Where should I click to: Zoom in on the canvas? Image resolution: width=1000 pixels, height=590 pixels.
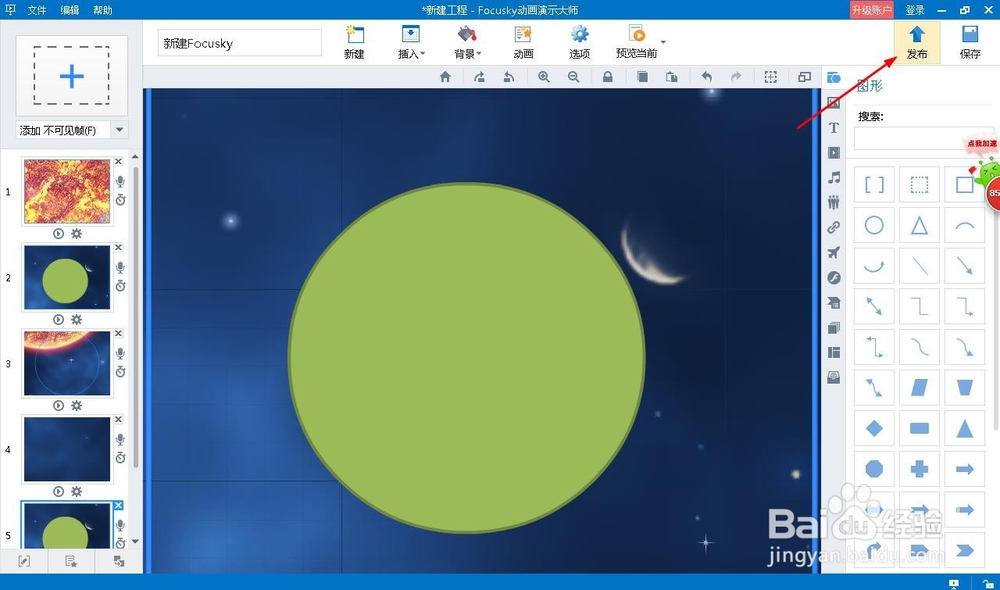pos(544,77)
